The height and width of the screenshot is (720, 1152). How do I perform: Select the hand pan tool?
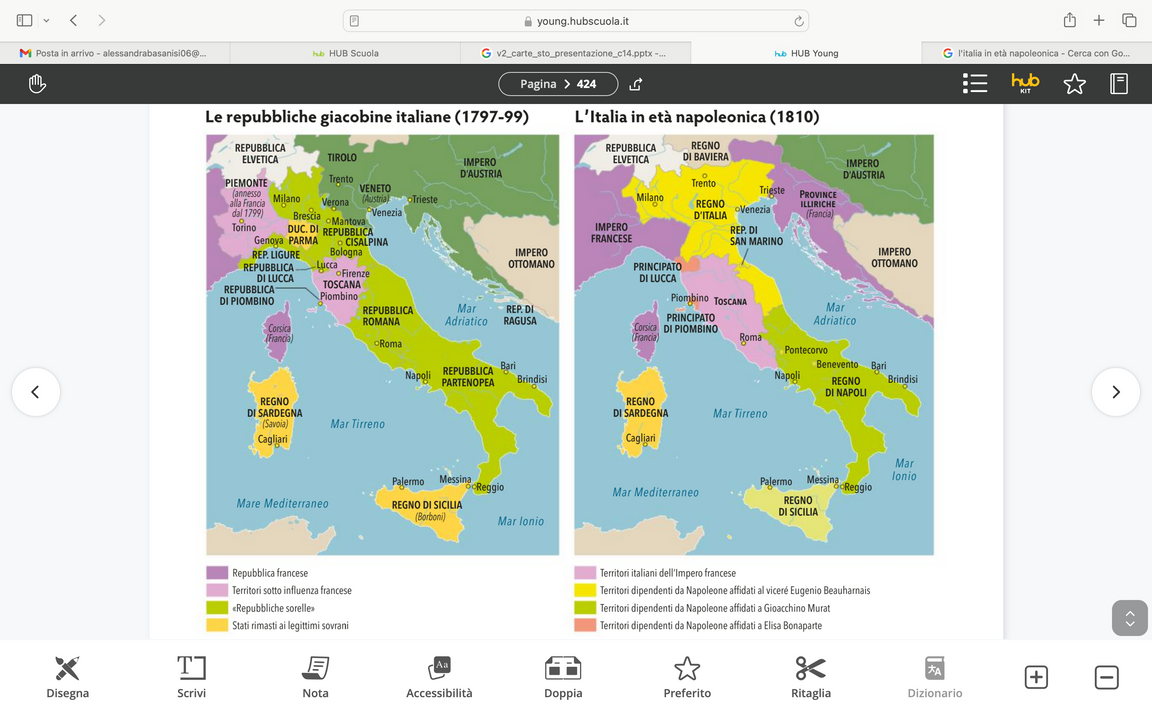37,84
